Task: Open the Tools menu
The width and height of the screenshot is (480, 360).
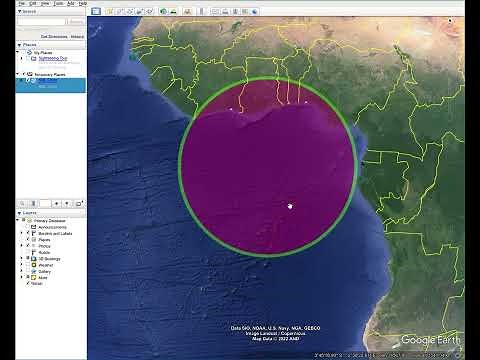Action: coord(59,3)
